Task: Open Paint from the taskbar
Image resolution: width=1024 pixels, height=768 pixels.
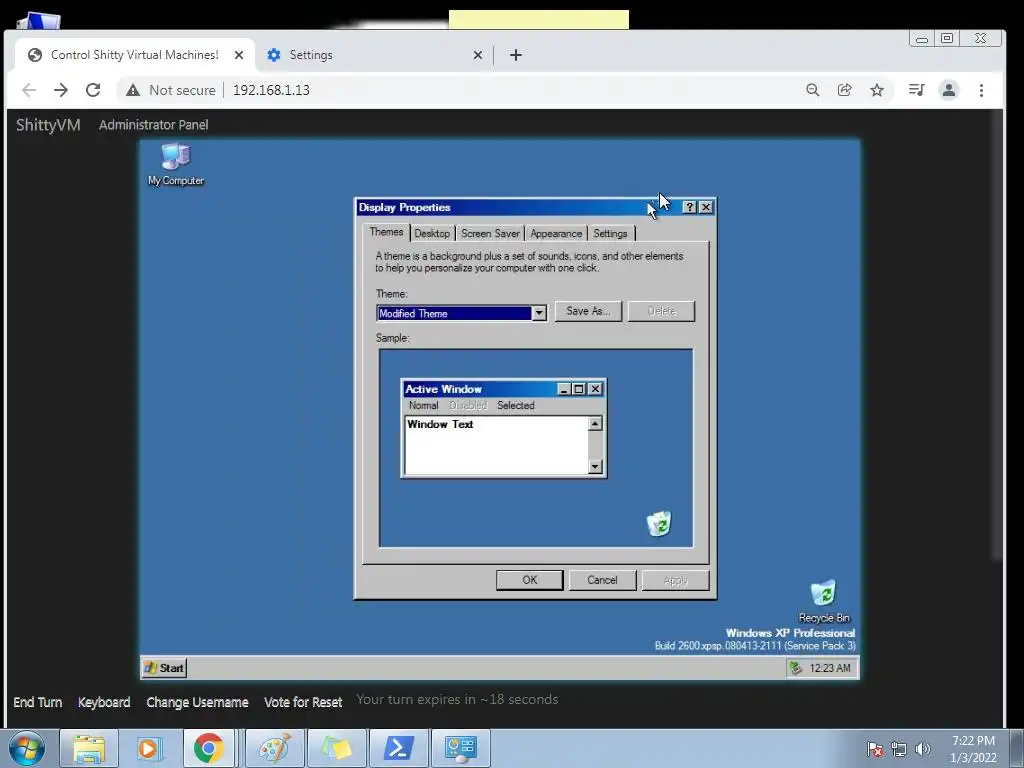Action: click(x=274, y=748)
